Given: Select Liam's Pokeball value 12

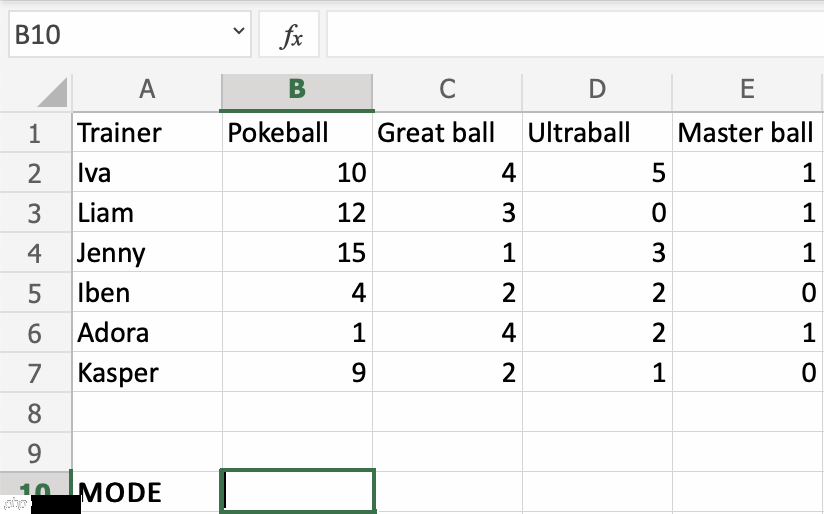Looking at the screenshot, I should point(297,212).
